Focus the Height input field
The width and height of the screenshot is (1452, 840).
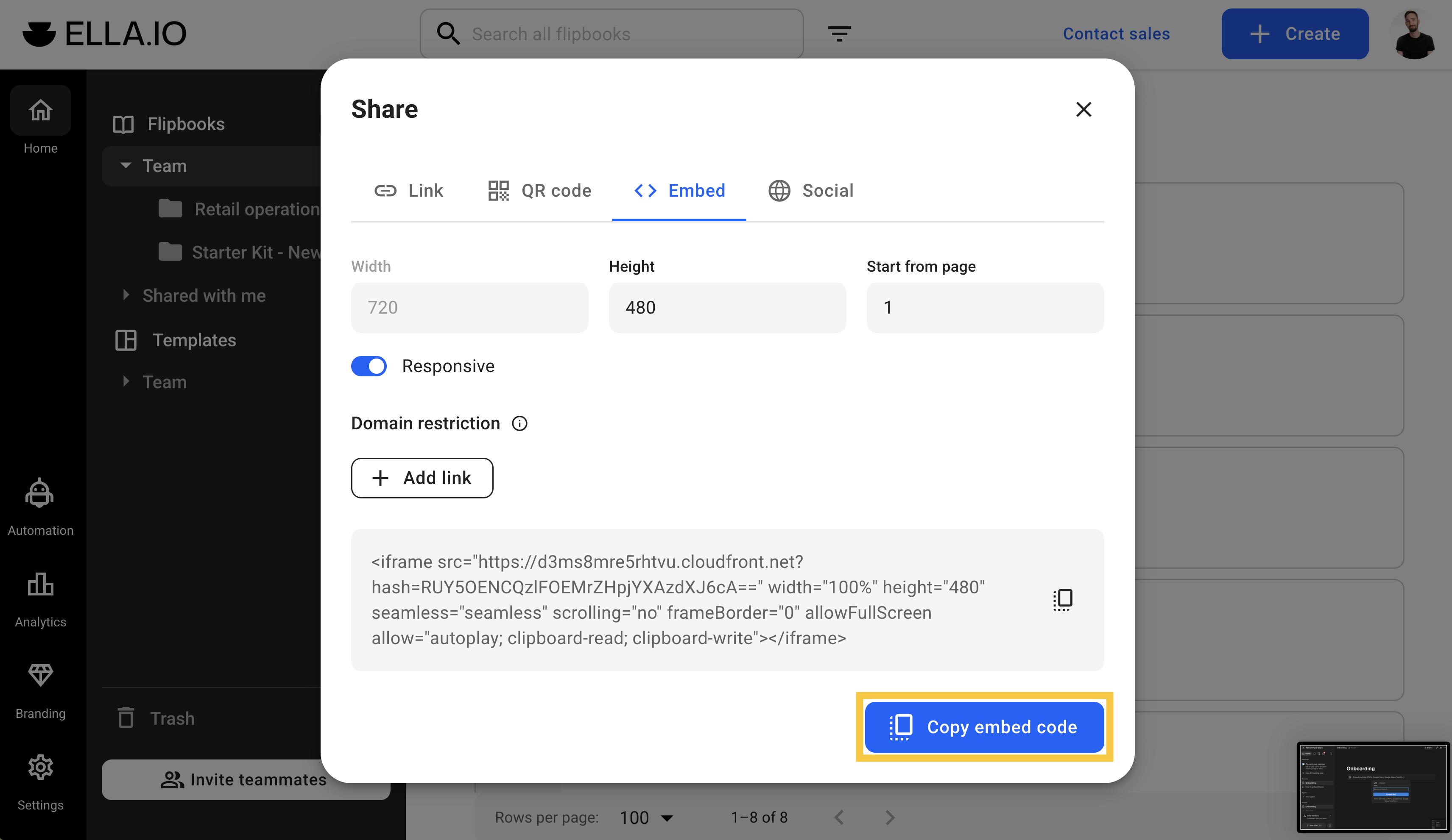(x=727, y=307)
